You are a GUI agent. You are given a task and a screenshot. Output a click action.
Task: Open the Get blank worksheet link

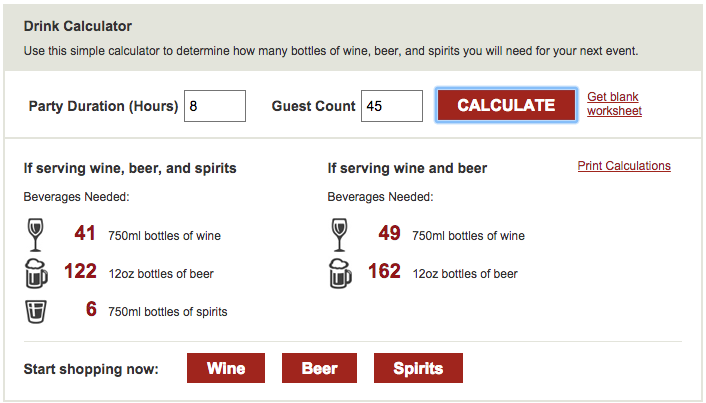point(614,104)
